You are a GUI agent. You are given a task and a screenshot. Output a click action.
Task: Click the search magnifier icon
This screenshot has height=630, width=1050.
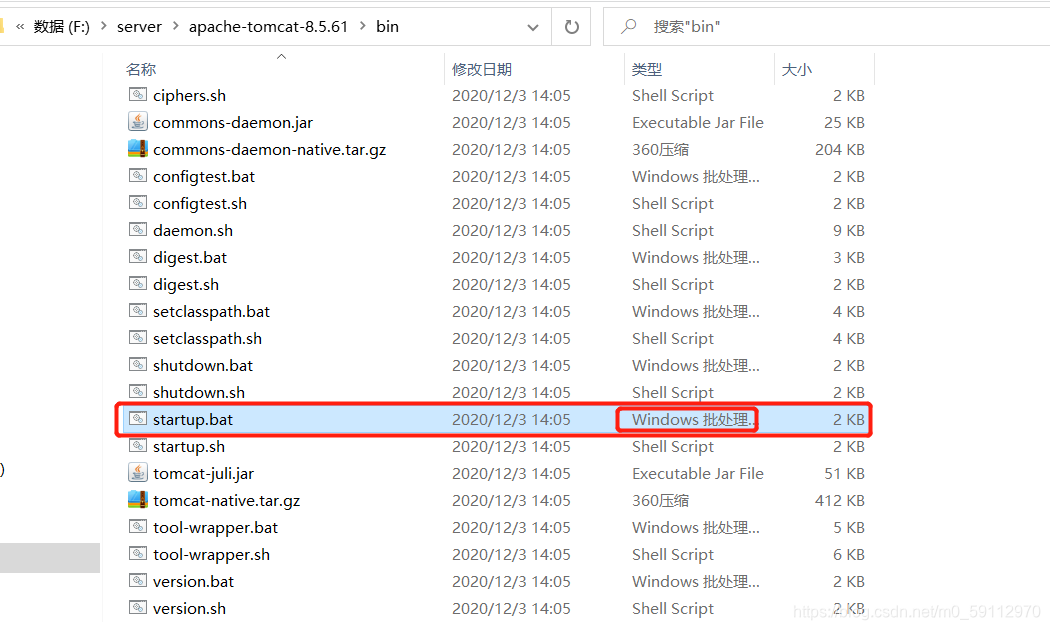click(x=628, y=26)
